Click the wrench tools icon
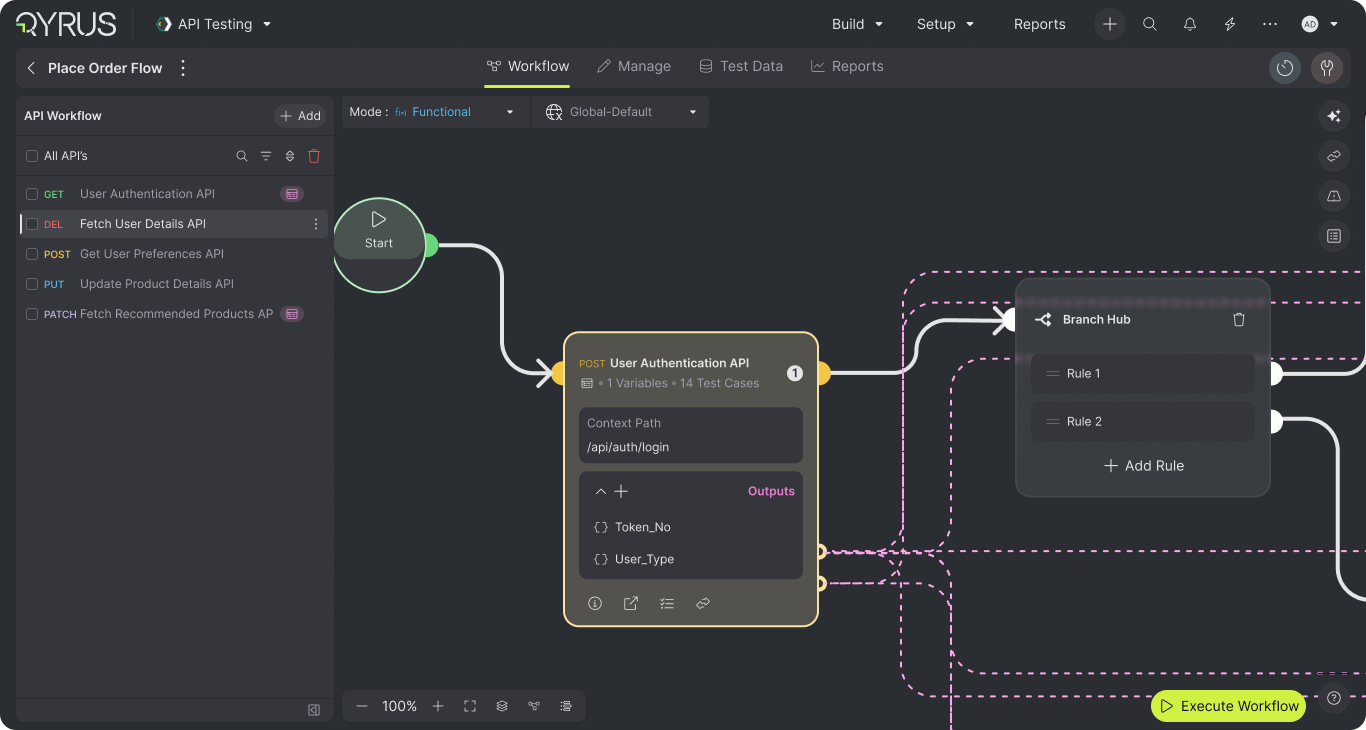 [1327, 68]
